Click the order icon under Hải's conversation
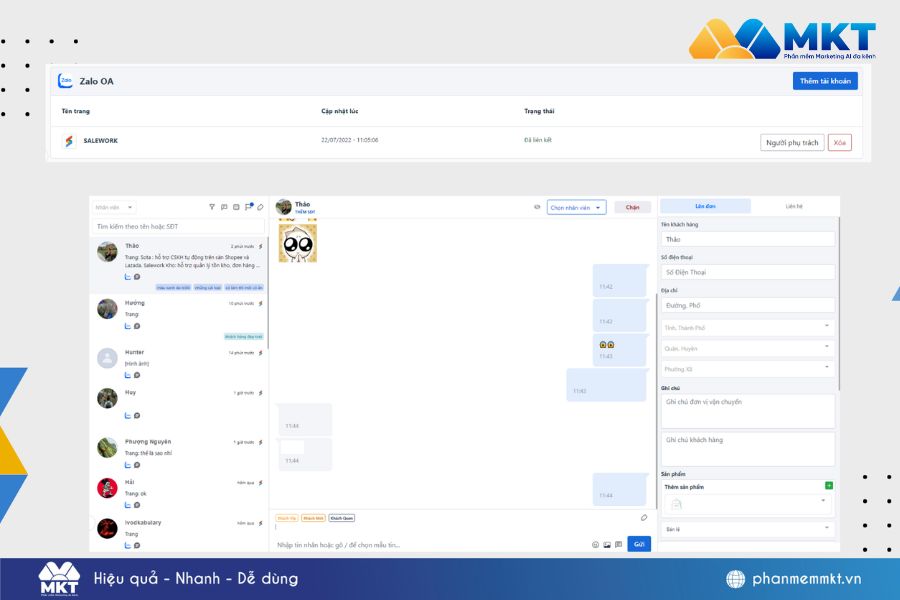 127,505
